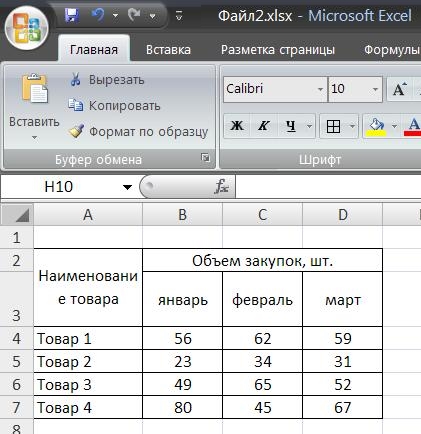Screen dimensions: 421x434
Task: Save the workbook via the floppy icon
Action: 72,15
